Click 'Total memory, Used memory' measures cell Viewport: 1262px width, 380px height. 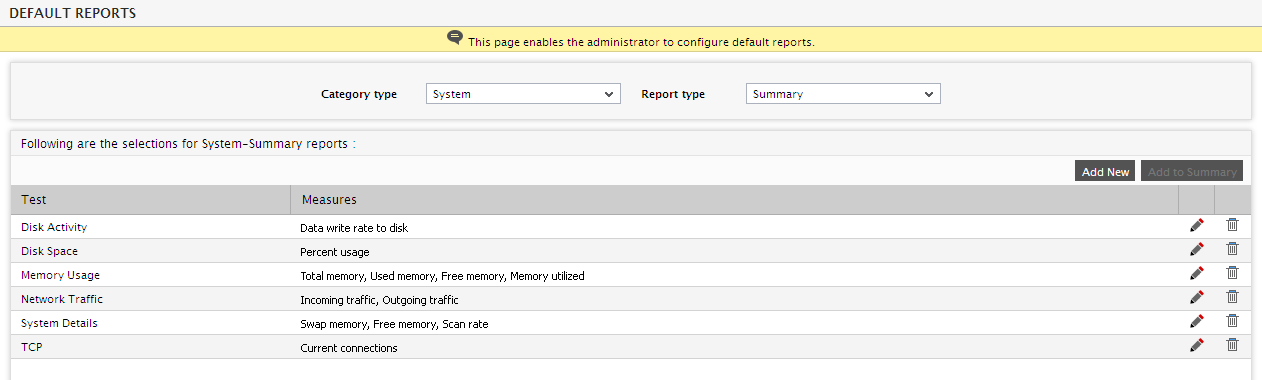[442, 276]
